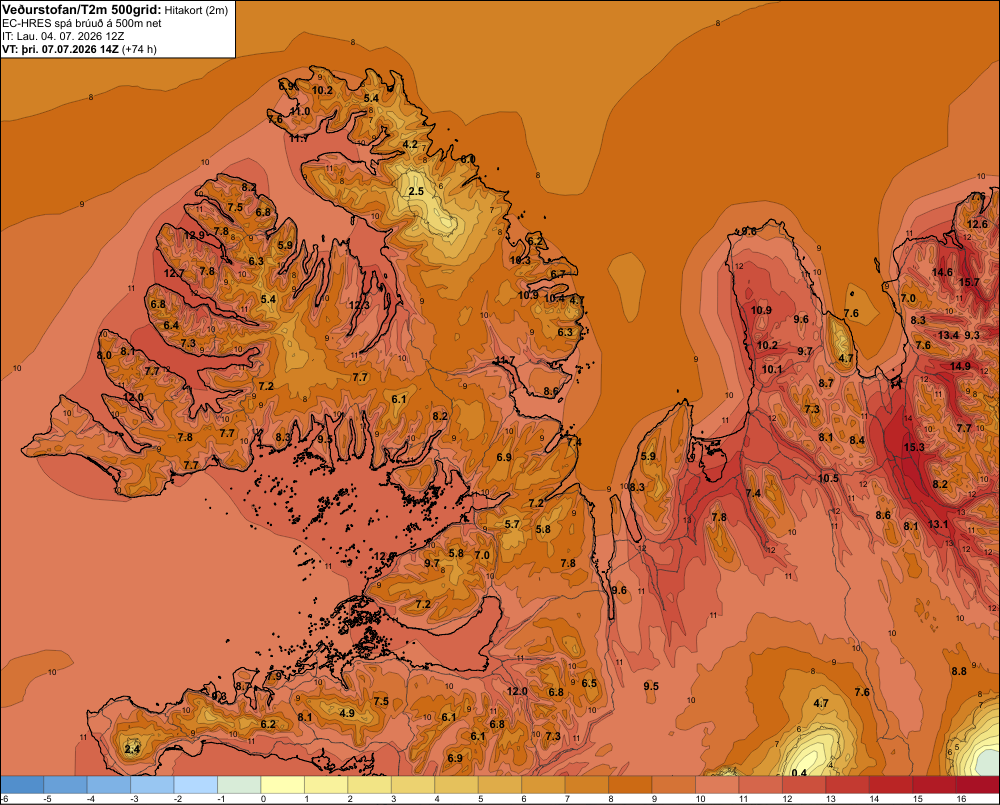Click the 6.4 temperature value

(171, 325)
